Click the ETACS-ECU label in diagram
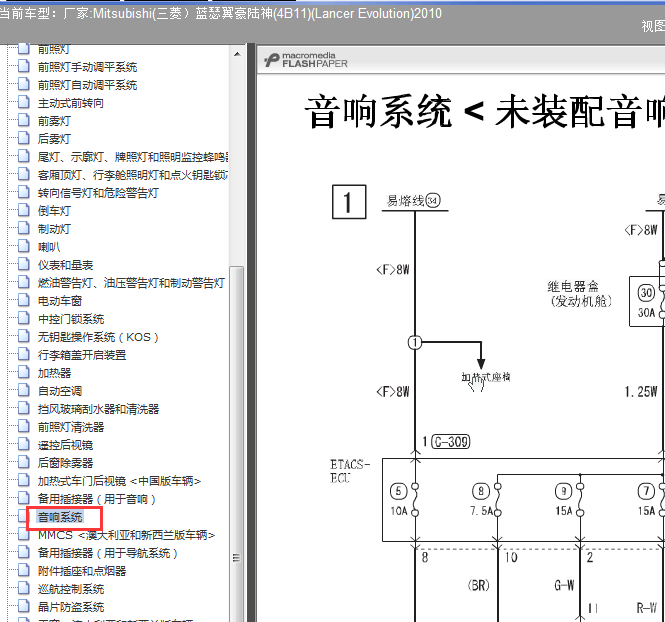The image size is (665, 622). (350, 471)
